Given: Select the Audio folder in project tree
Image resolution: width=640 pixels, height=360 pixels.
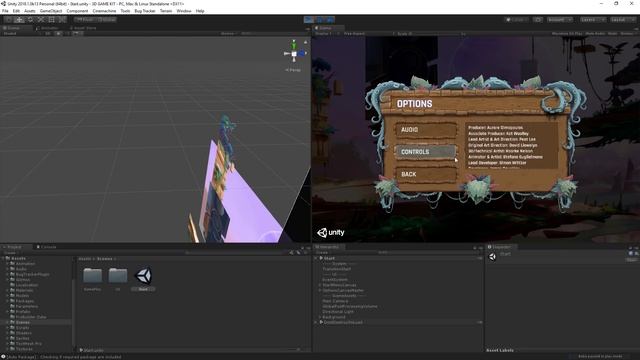Looking at the screenshot, I should pos(20,269).
